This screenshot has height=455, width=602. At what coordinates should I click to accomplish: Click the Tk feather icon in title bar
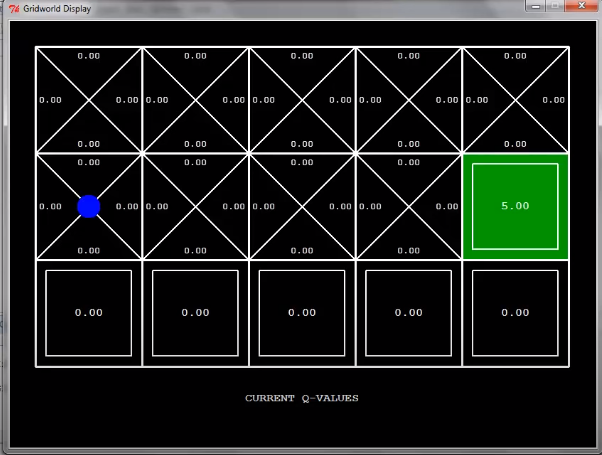pyautogui.click(x=14, y=7)
